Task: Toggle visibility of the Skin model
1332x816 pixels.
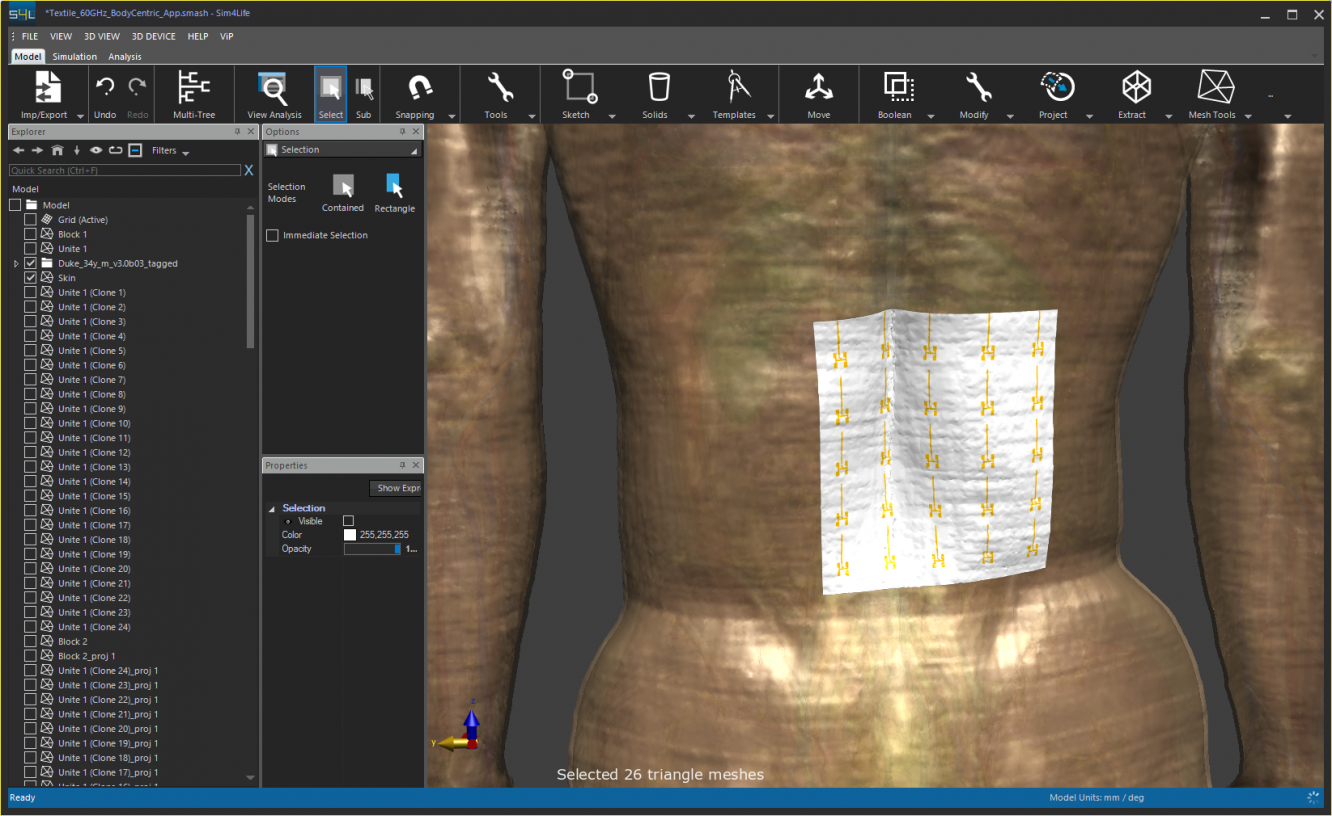Action: pos(30,277)
